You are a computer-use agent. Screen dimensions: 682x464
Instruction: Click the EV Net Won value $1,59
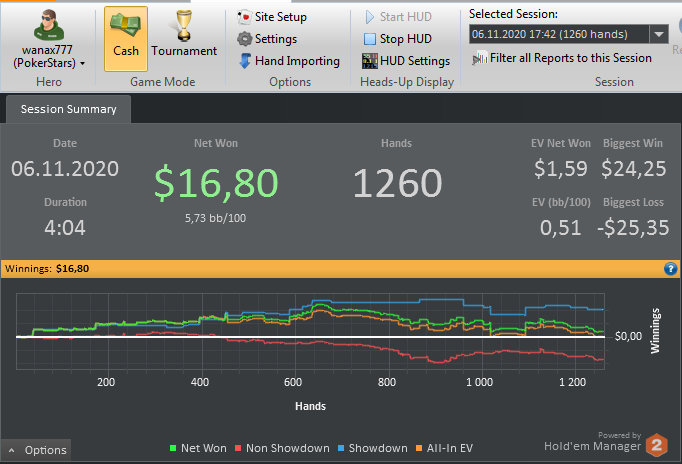[561, 169]
